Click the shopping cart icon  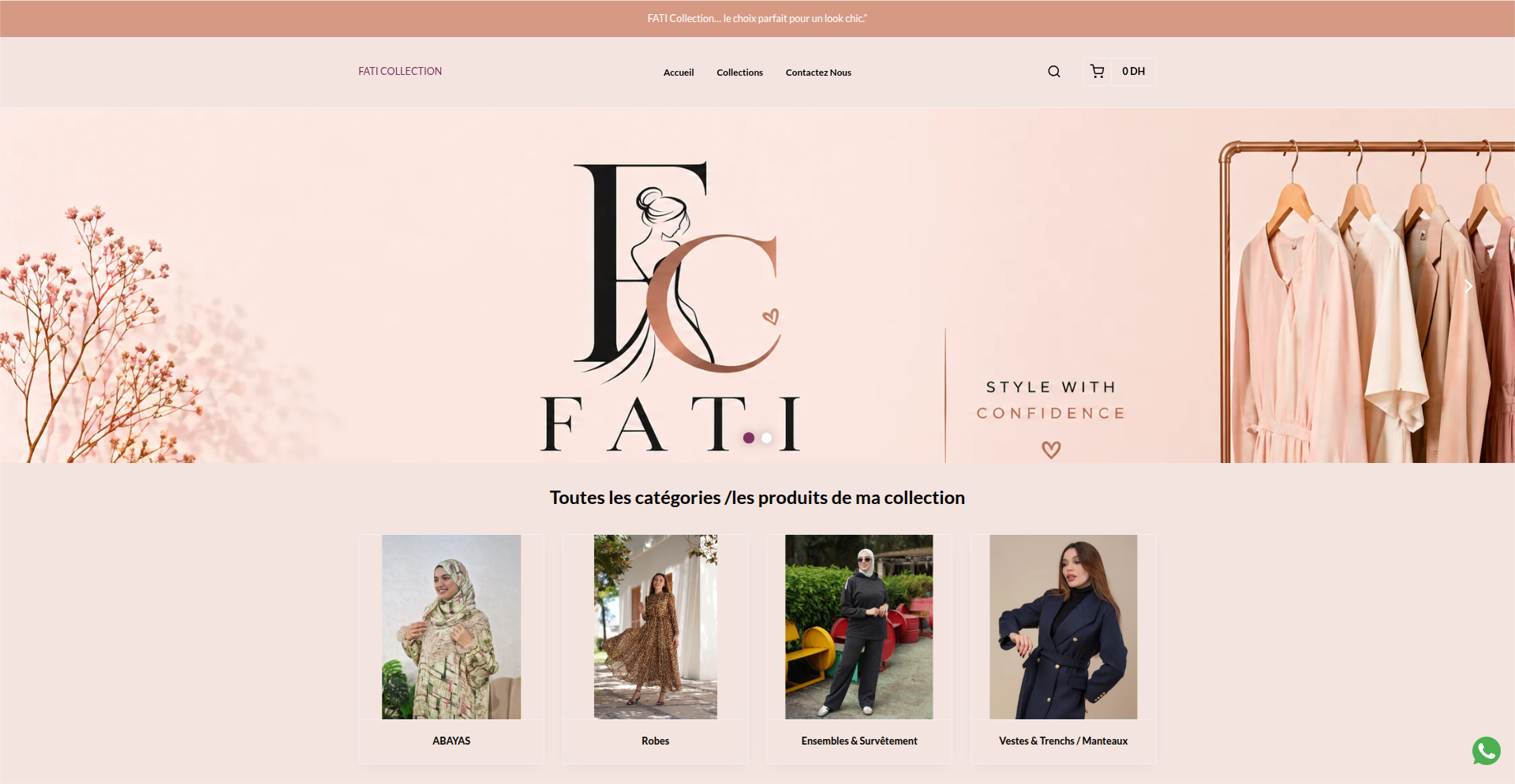pyautogui.click(x=1097, y=72)
